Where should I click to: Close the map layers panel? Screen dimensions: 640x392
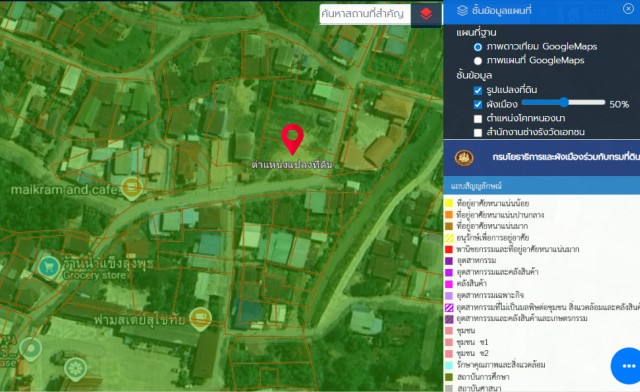[629, 9]
